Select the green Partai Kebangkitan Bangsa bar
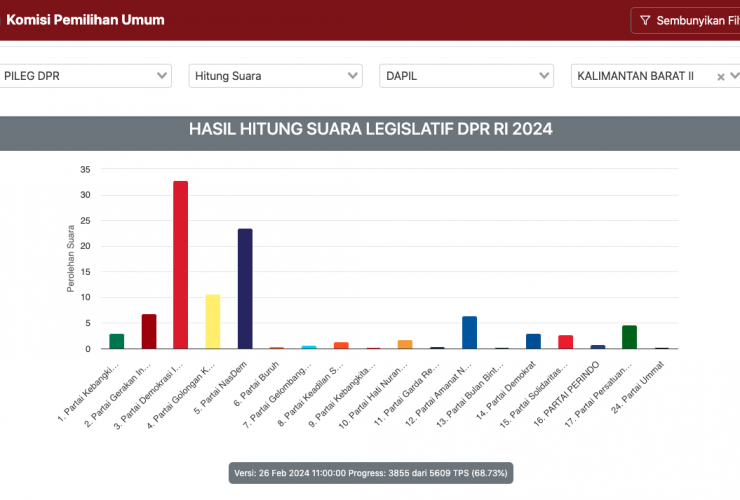740x500 pixels. (117, 342)
